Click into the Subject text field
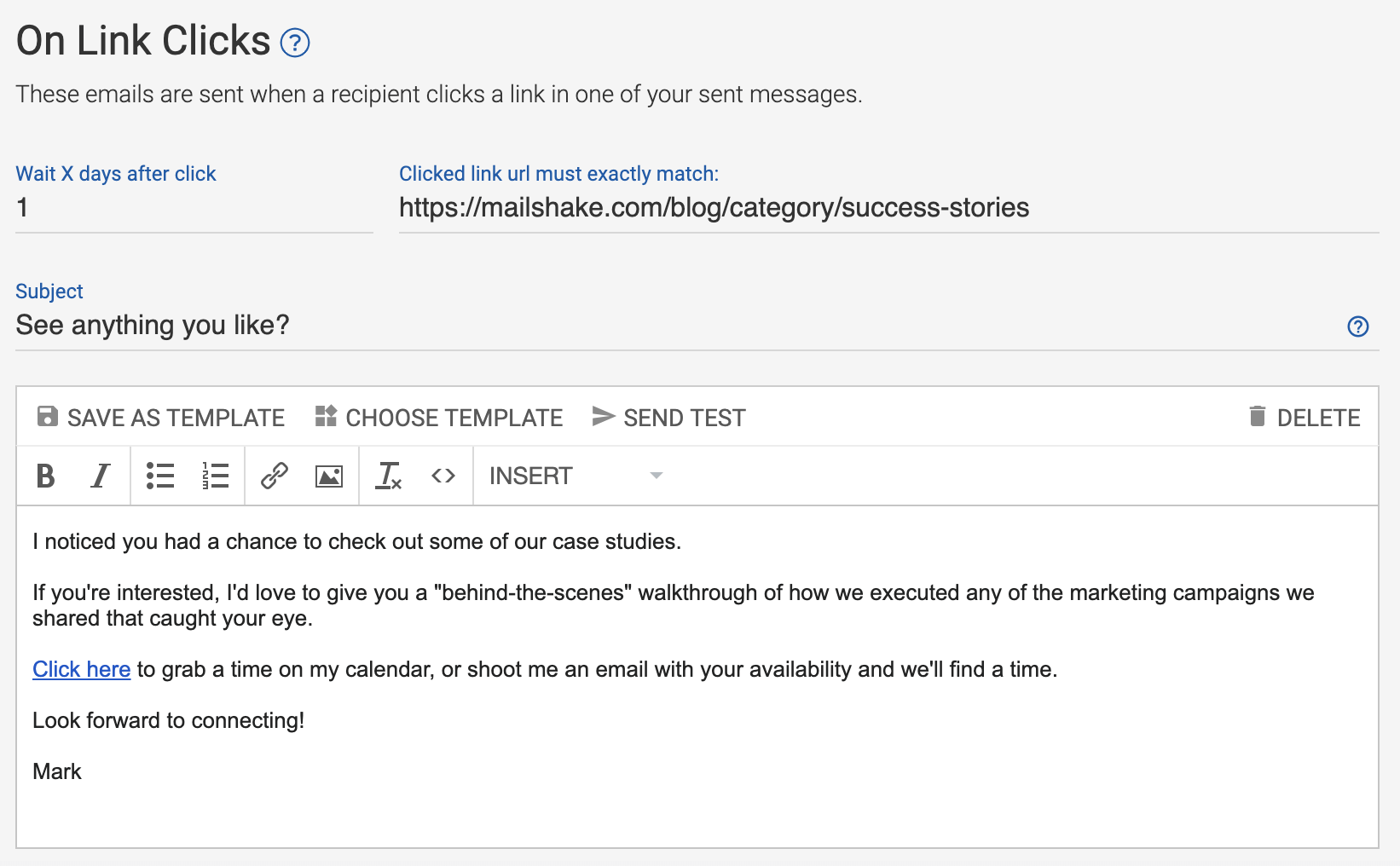The height and width of the screenshot is (866, 1400). (674, 326)
